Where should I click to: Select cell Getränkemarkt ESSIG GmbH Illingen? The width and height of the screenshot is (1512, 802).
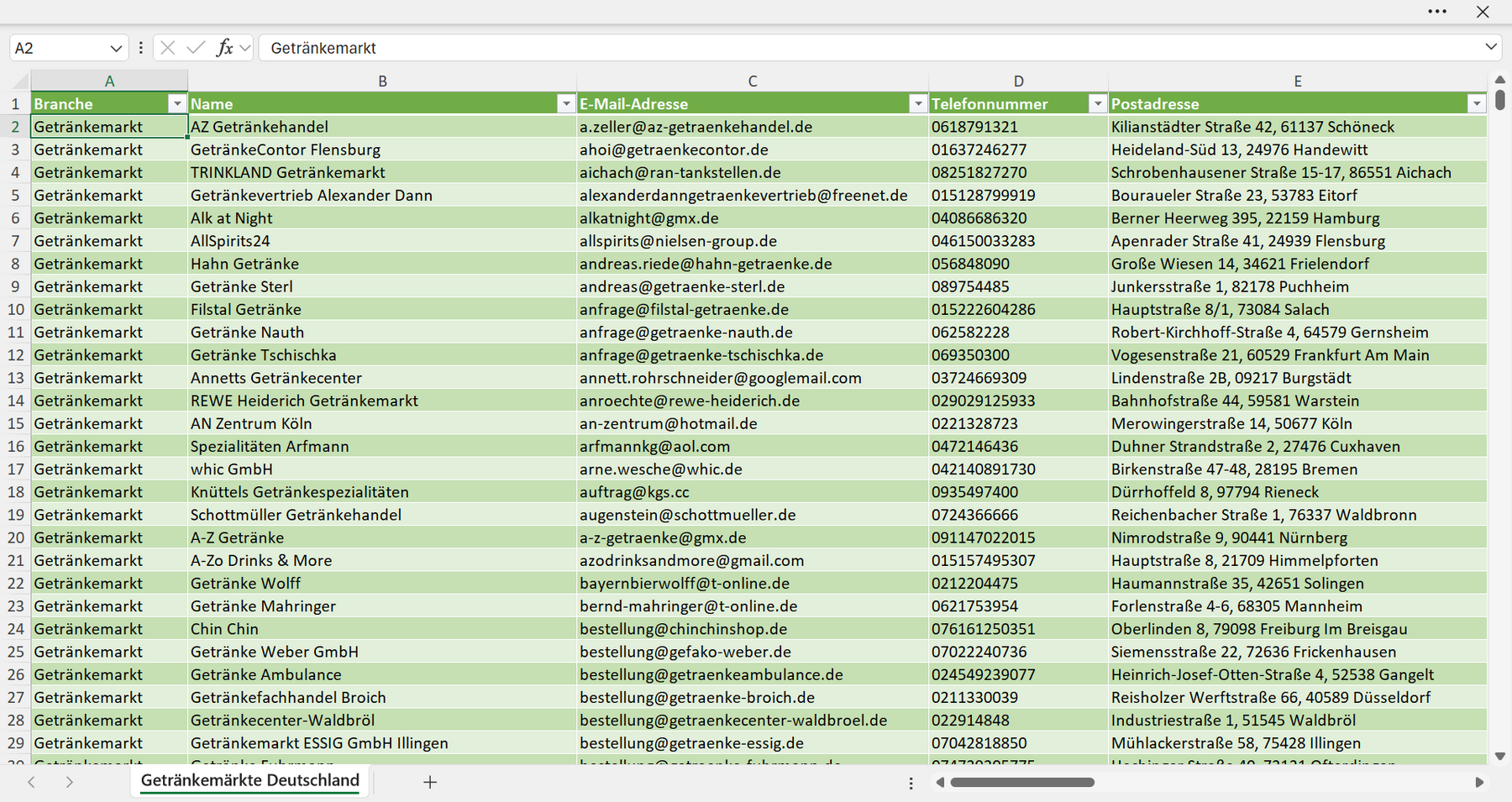[382, 742]
